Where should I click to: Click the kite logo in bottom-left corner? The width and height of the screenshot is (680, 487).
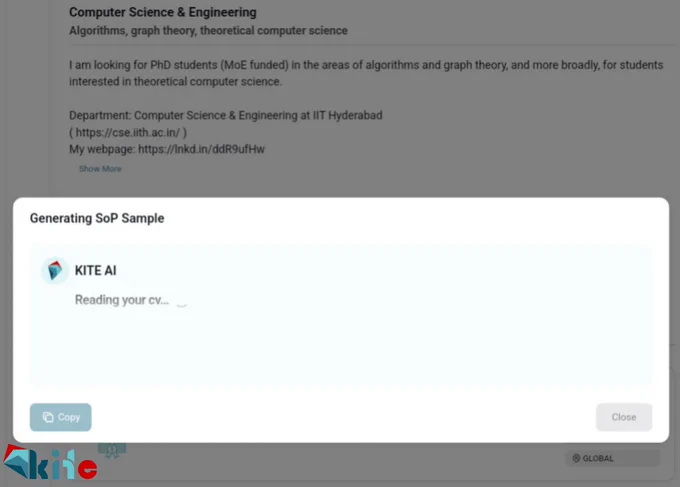pos(50,463)
